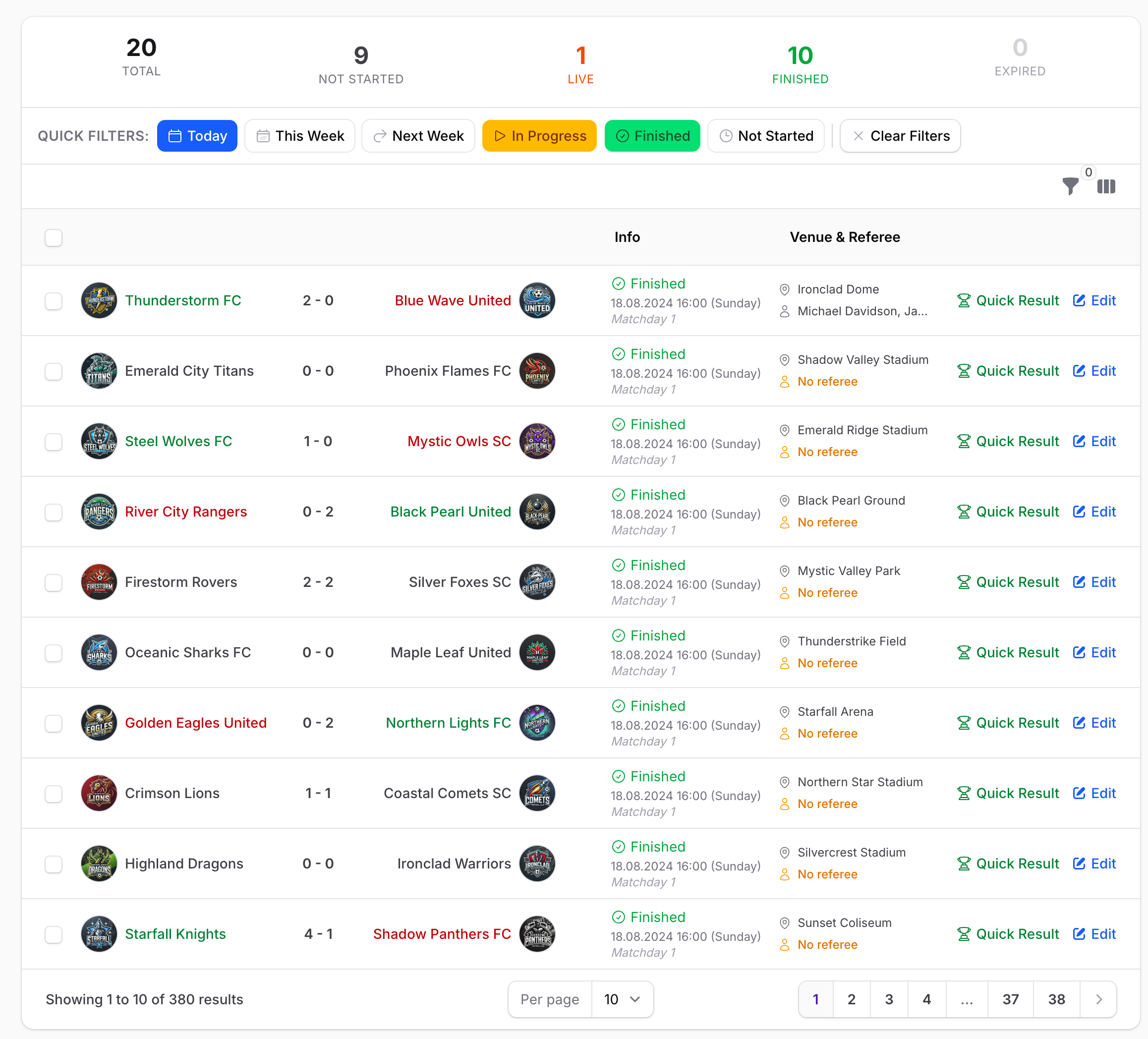This screenshot has width=1148, height=1039.
Task: Check the Steel Wolves FC match row
Action: [x=54, y=442]
